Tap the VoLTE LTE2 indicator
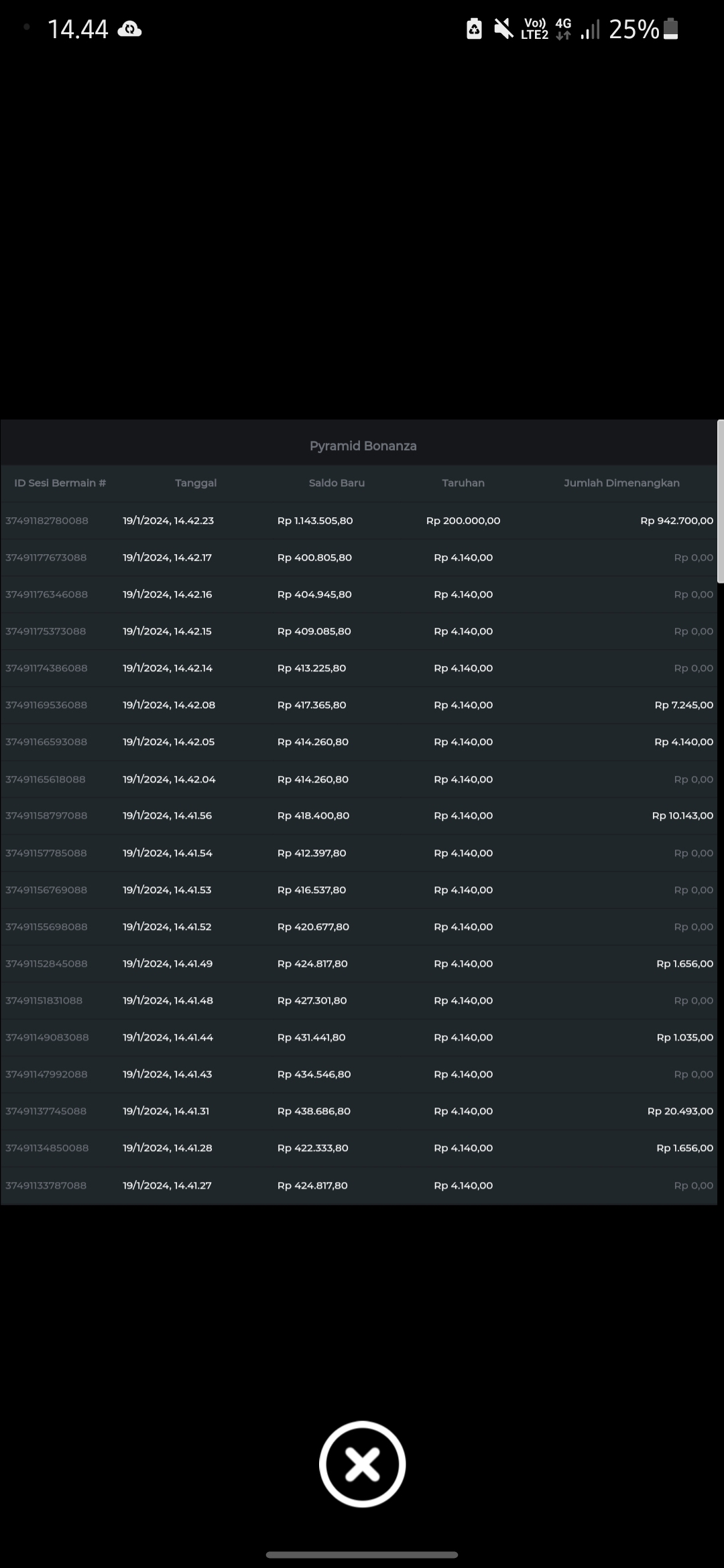724x1568 pixels. click(x=534, y=29)
